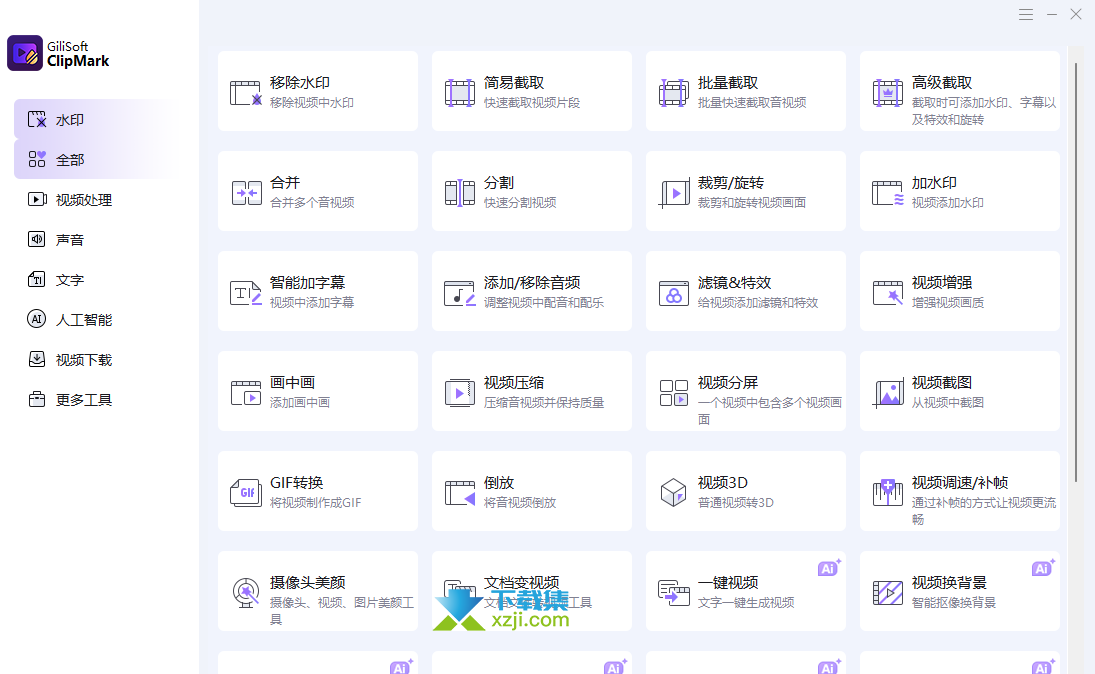Open the 摄像头美颜 webcam beauty icon
Image resolution: width=1095 pixels, height=674 pixels.
pyautogui.click(x=246, y=592)
